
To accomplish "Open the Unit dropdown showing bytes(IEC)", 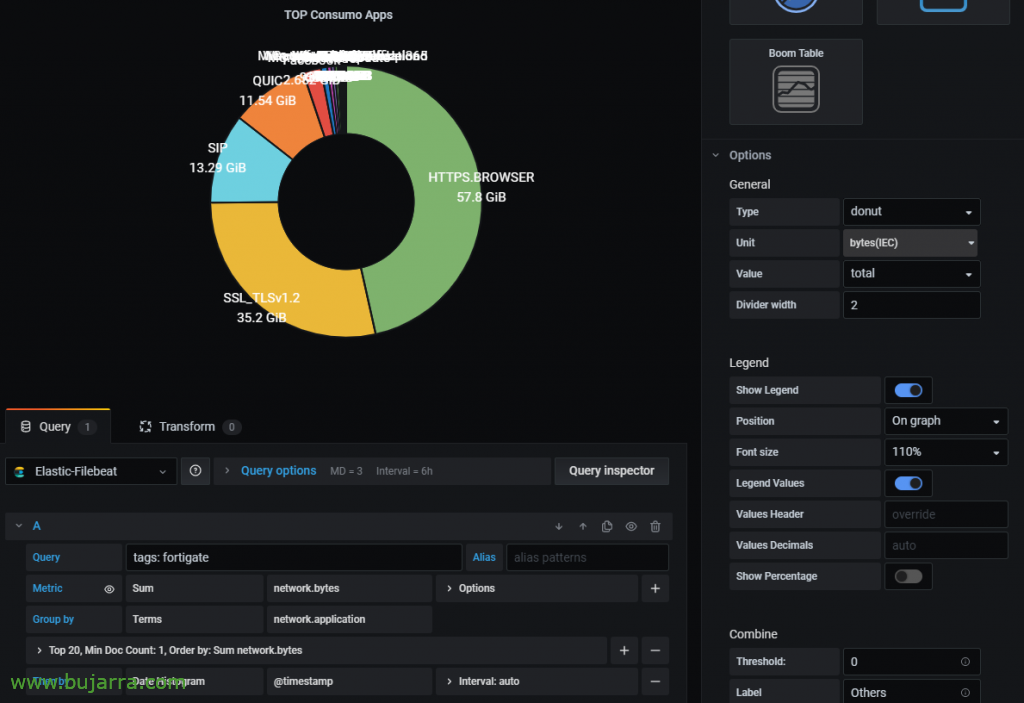I will click(x=910, y=242).
